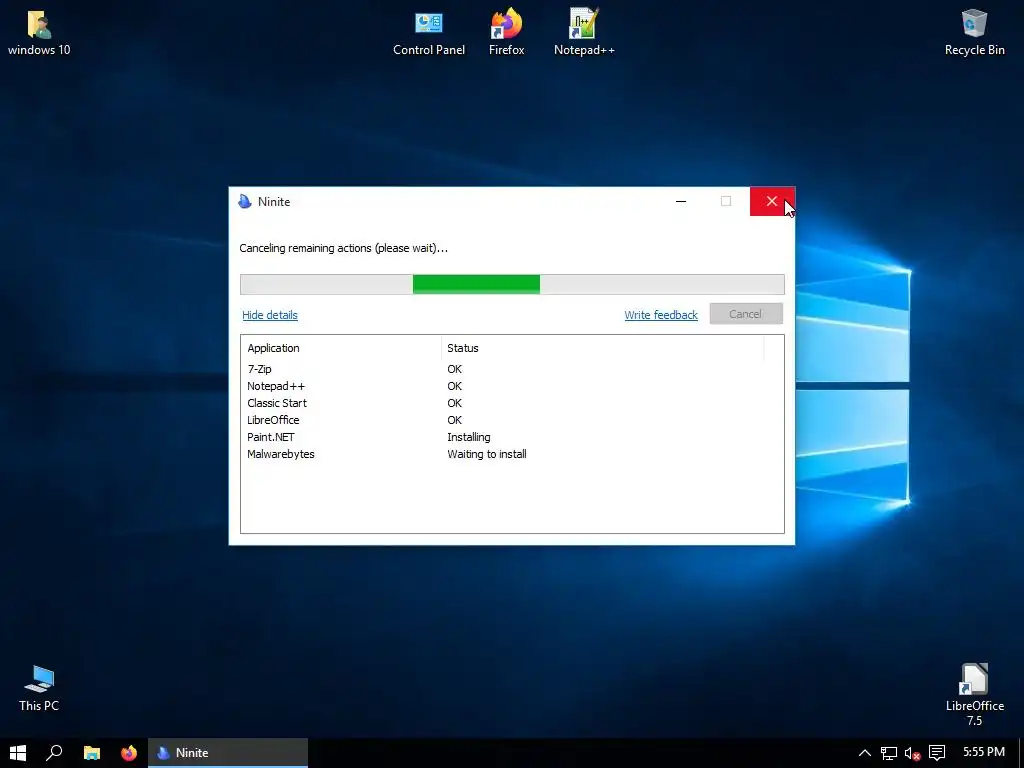Click the 5:55 PM taskbar clock

coord(984,752)
